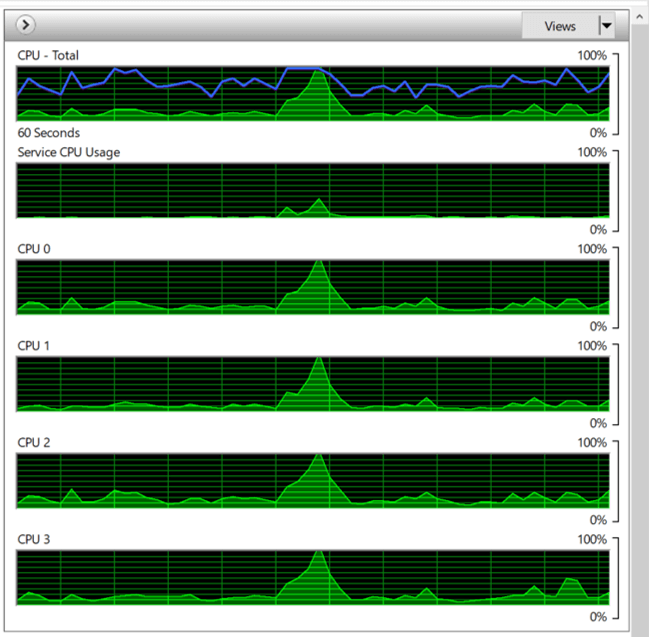Click the 100% label beside CPU - Total

[x=592, y=55]
